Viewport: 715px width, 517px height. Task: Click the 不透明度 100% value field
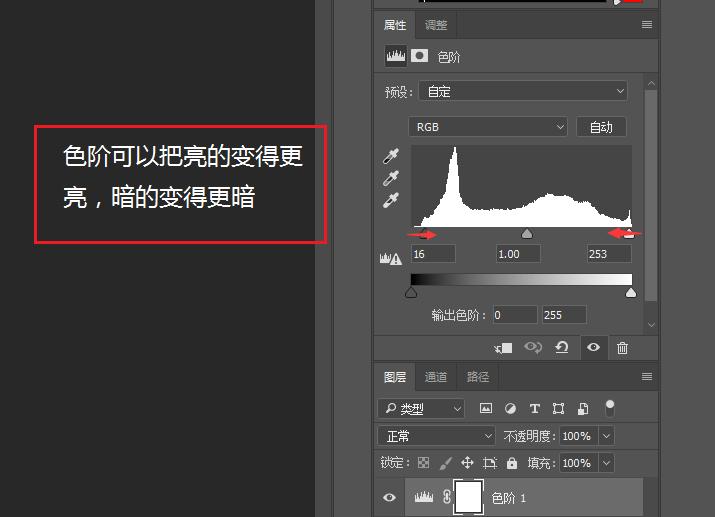pos(579,436)
